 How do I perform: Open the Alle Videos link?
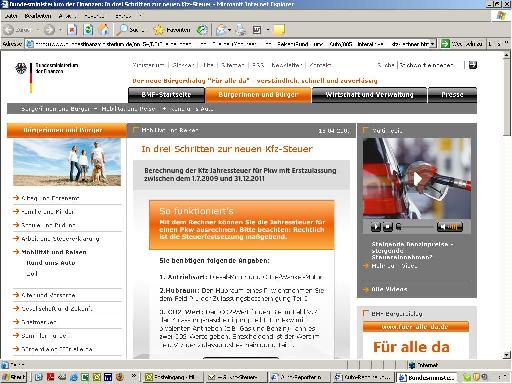point(389,289)
